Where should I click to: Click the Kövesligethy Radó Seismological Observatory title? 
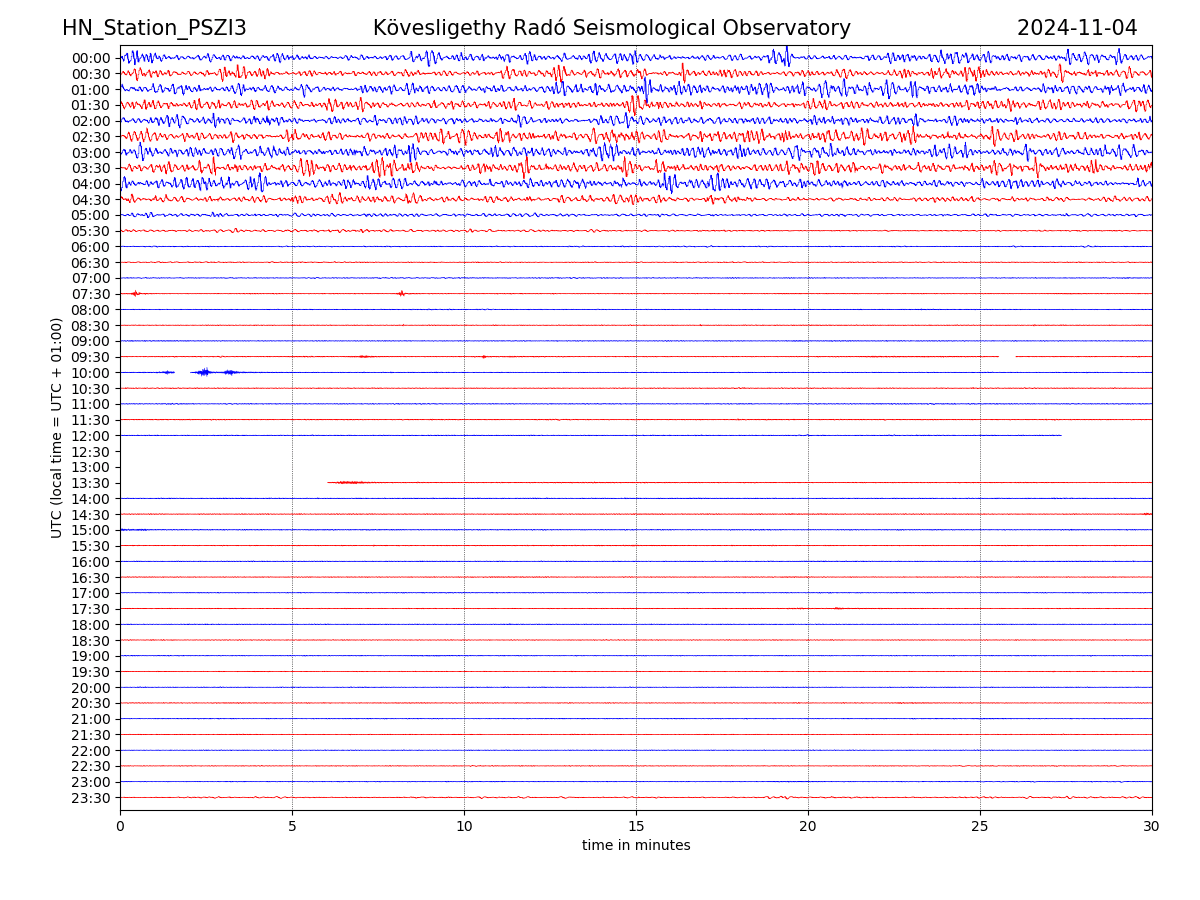(x=611, y=28)
